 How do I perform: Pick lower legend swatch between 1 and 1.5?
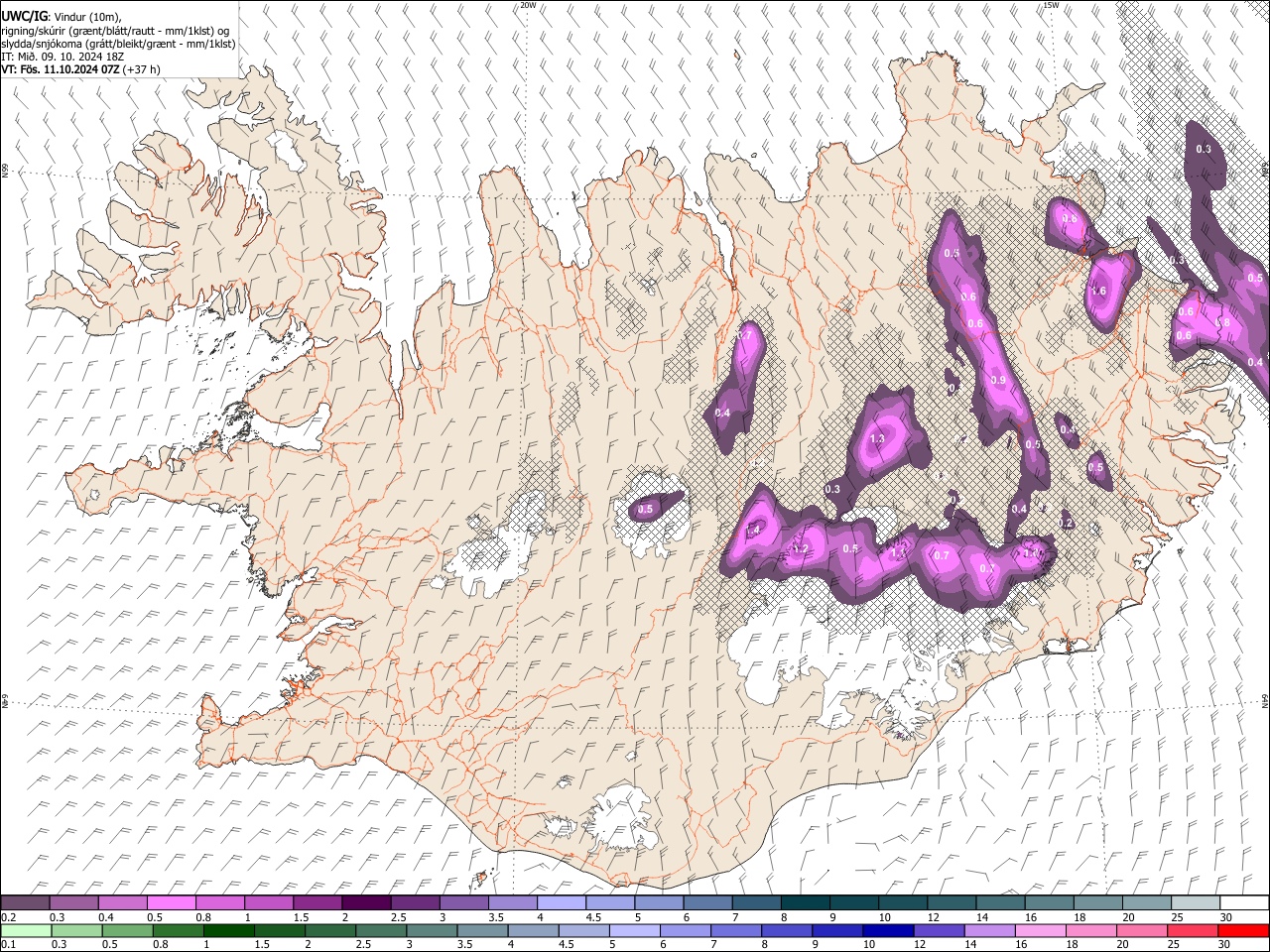[x=229, y=930]
